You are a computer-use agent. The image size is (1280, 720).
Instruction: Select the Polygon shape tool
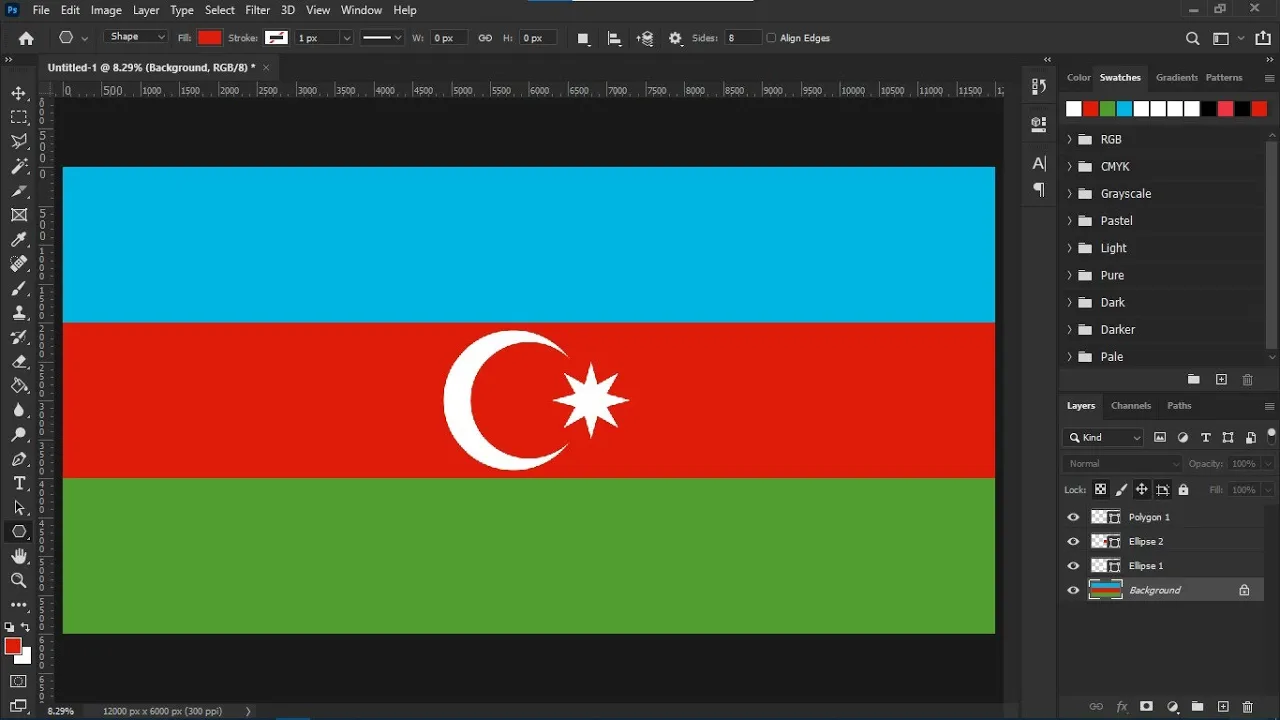click(x=19, y=532)
